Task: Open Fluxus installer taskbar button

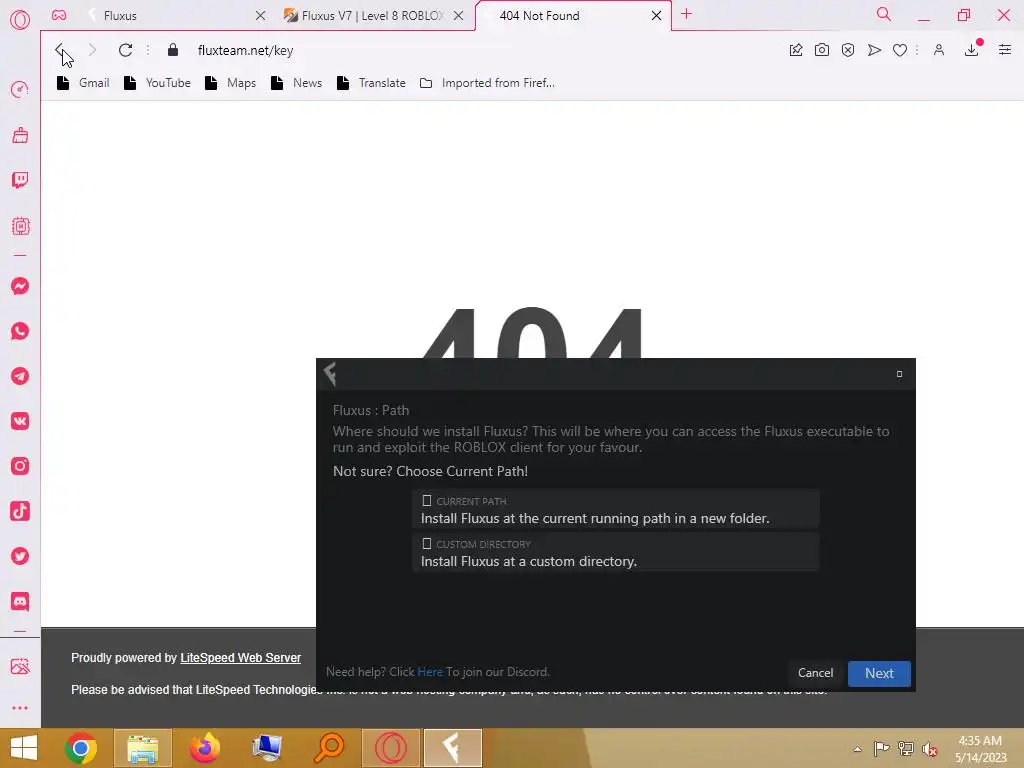Action: [453, 748]
